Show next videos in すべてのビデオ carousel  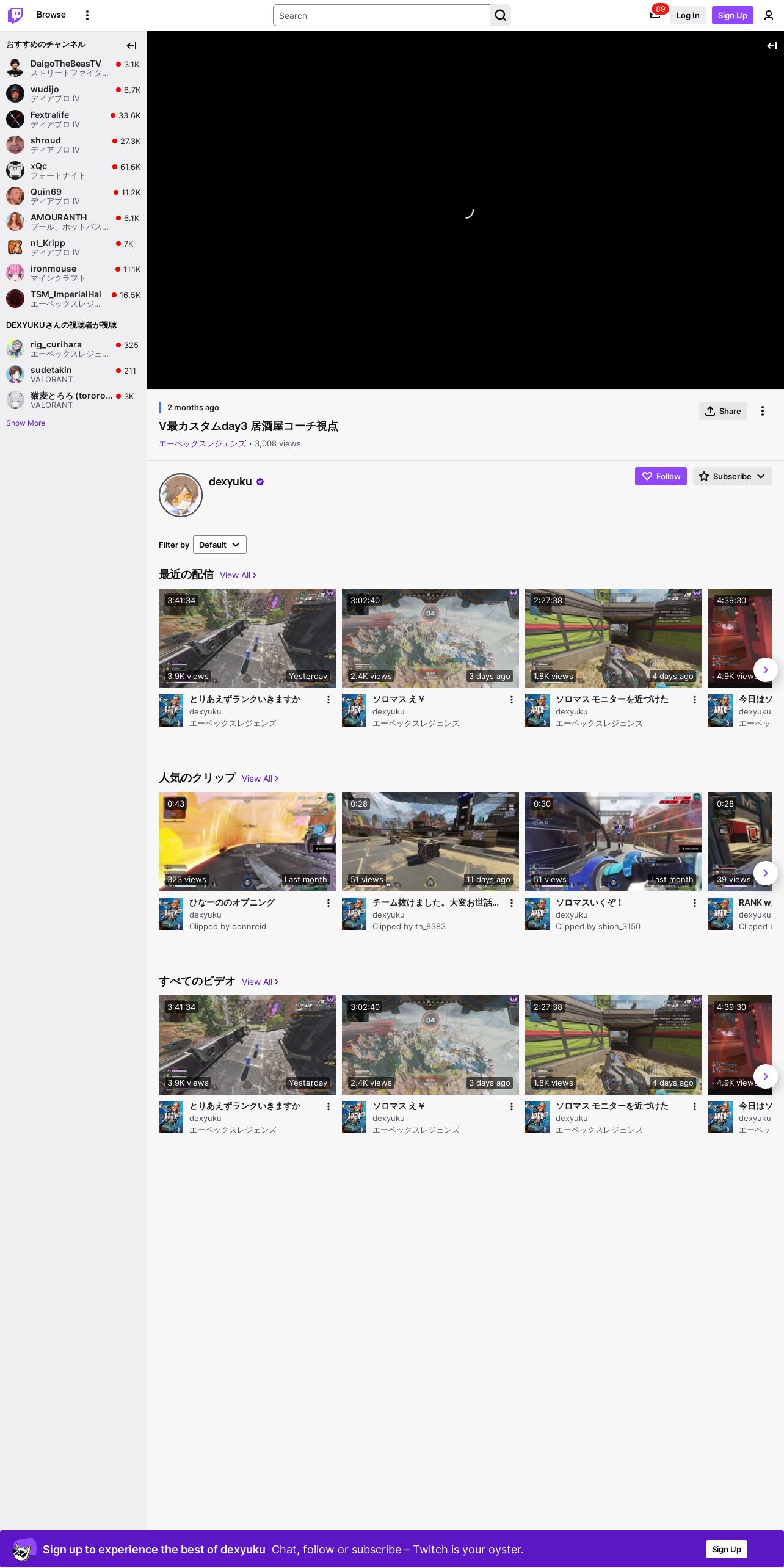pos(766,1076)
